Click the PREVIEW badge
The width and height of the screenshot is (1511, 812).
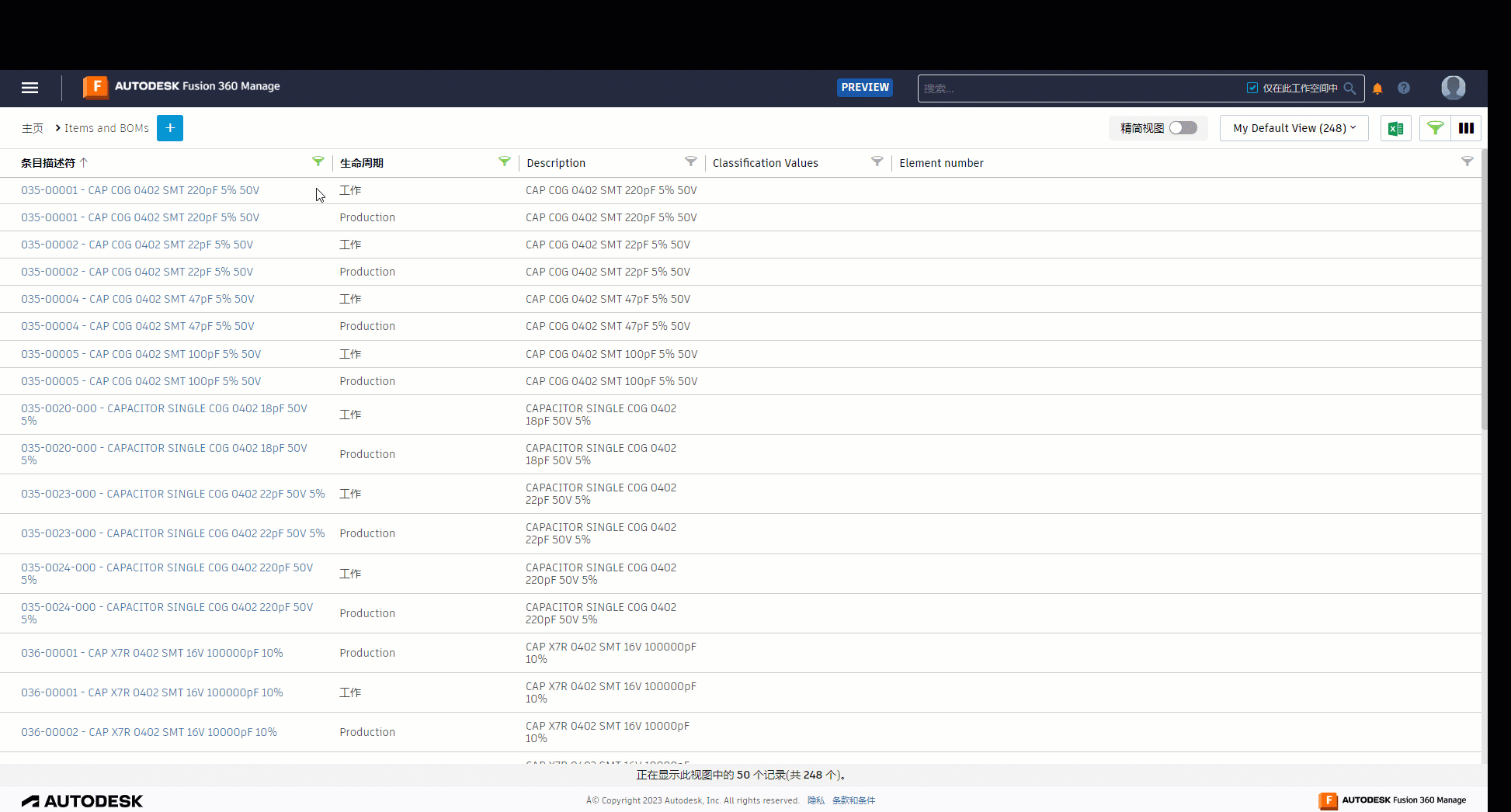click(865, 88)
